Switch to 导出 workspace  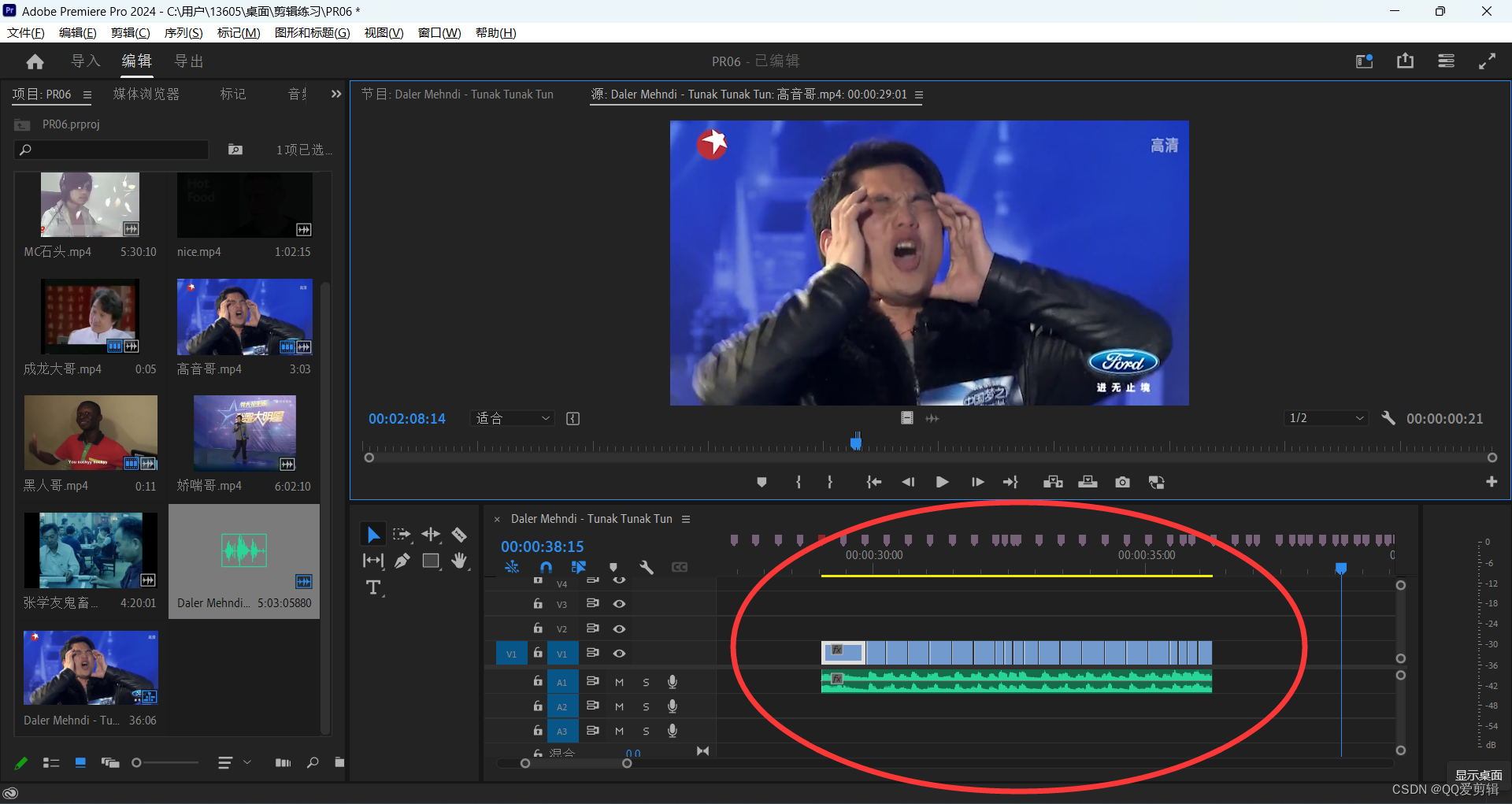[x=189, y=61]
